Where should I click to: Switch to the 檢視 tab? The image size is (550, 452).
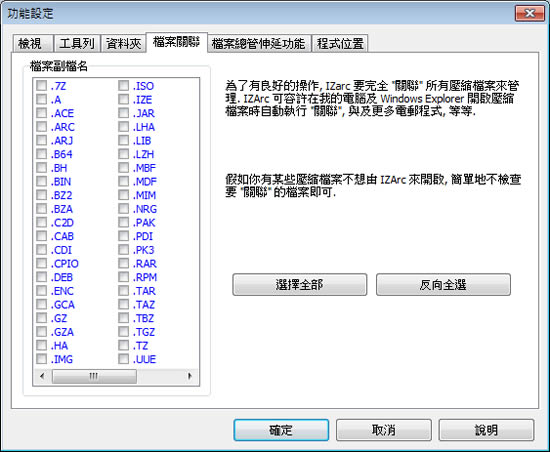tap(32, 43)
